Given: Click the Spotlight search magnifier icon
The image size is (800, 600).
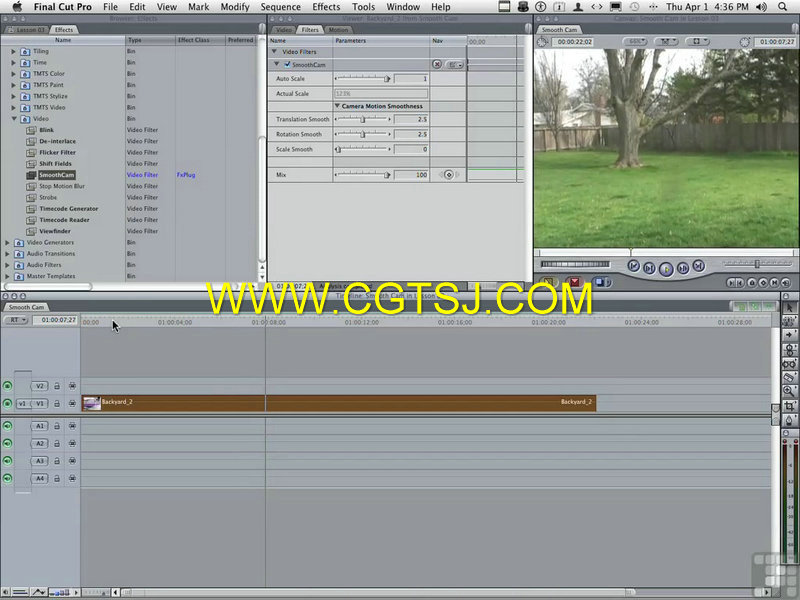Looking at the screenshot, I should tap(782, 7).
